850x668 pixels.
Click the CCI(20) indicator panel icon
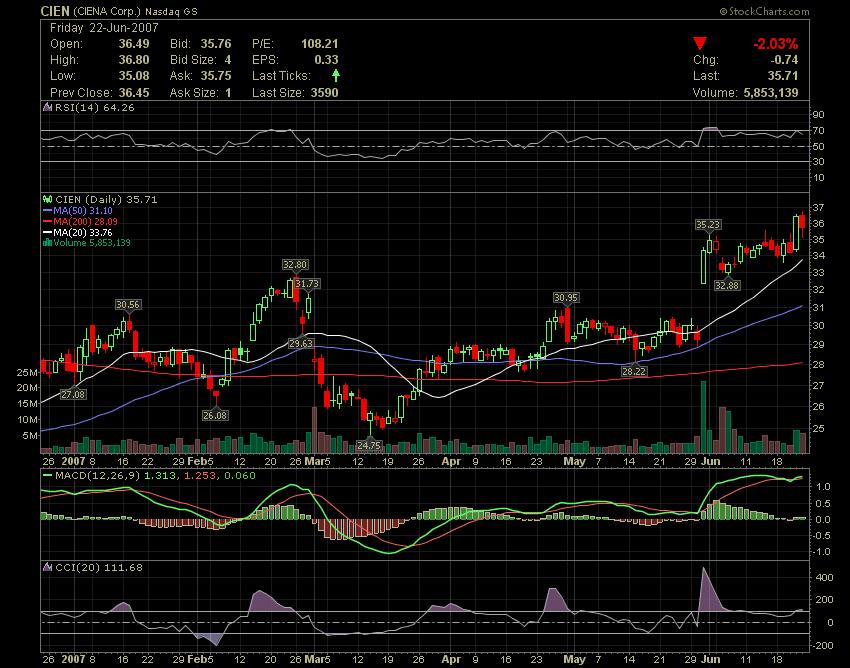tap(47, 567)
